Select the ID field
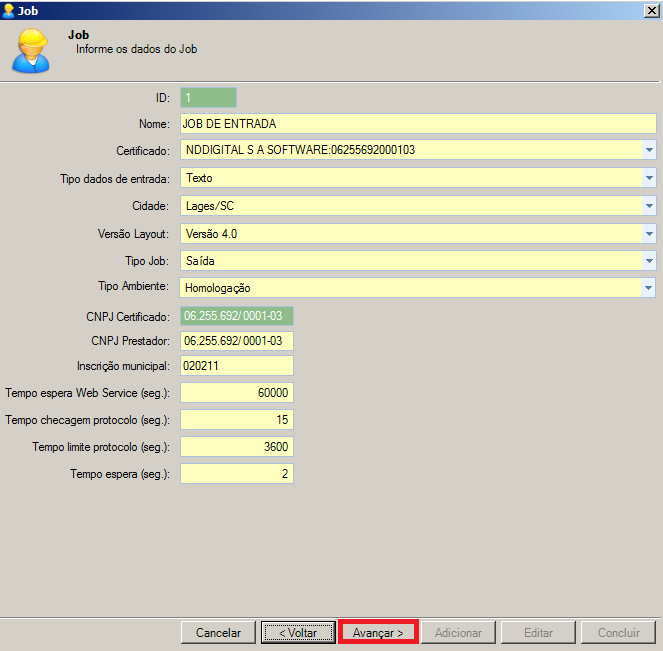663x651 pixels. coord(208,98)
